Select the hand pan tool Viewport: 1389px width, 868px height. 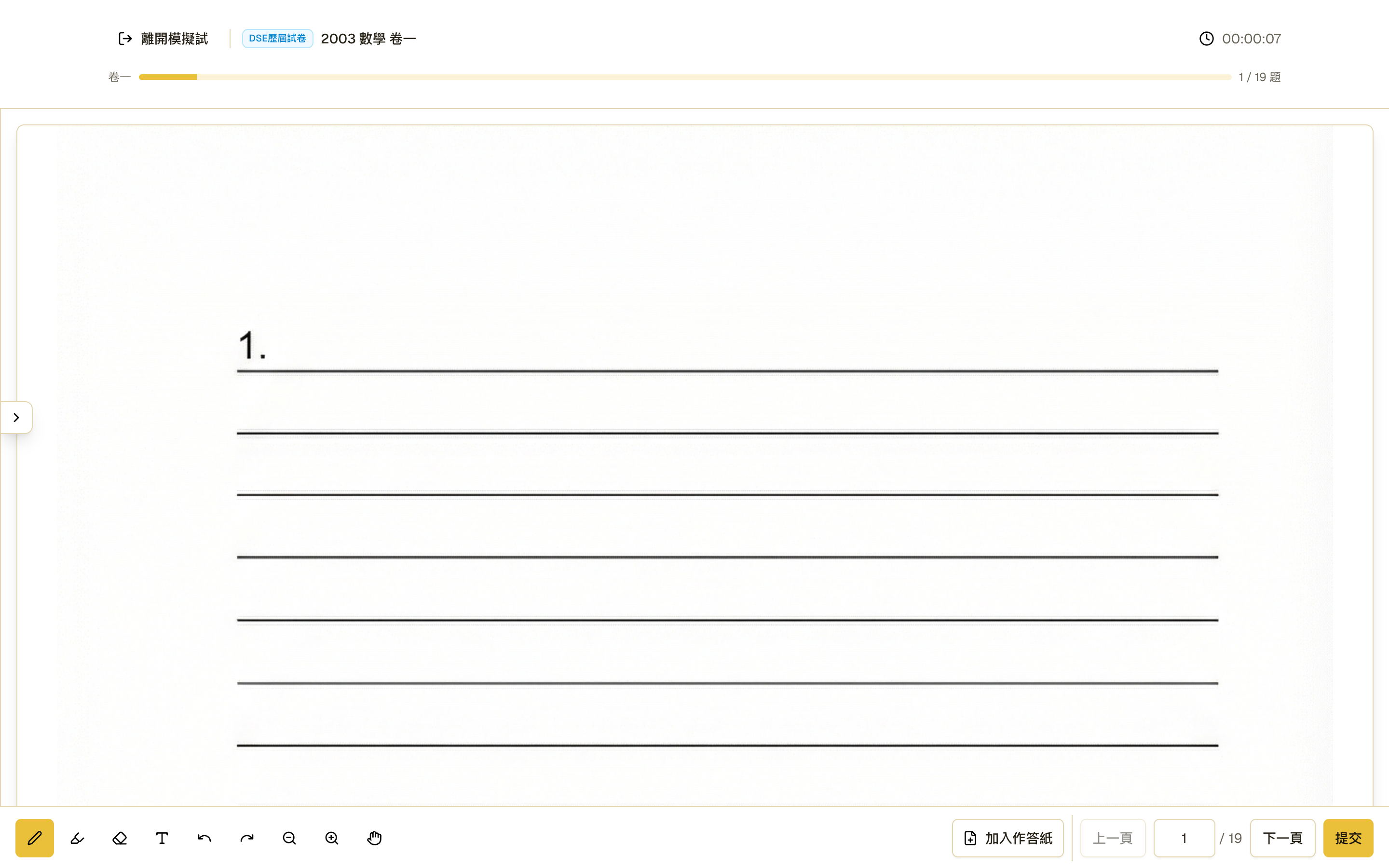pyautogui.click(x=374, y=838)
